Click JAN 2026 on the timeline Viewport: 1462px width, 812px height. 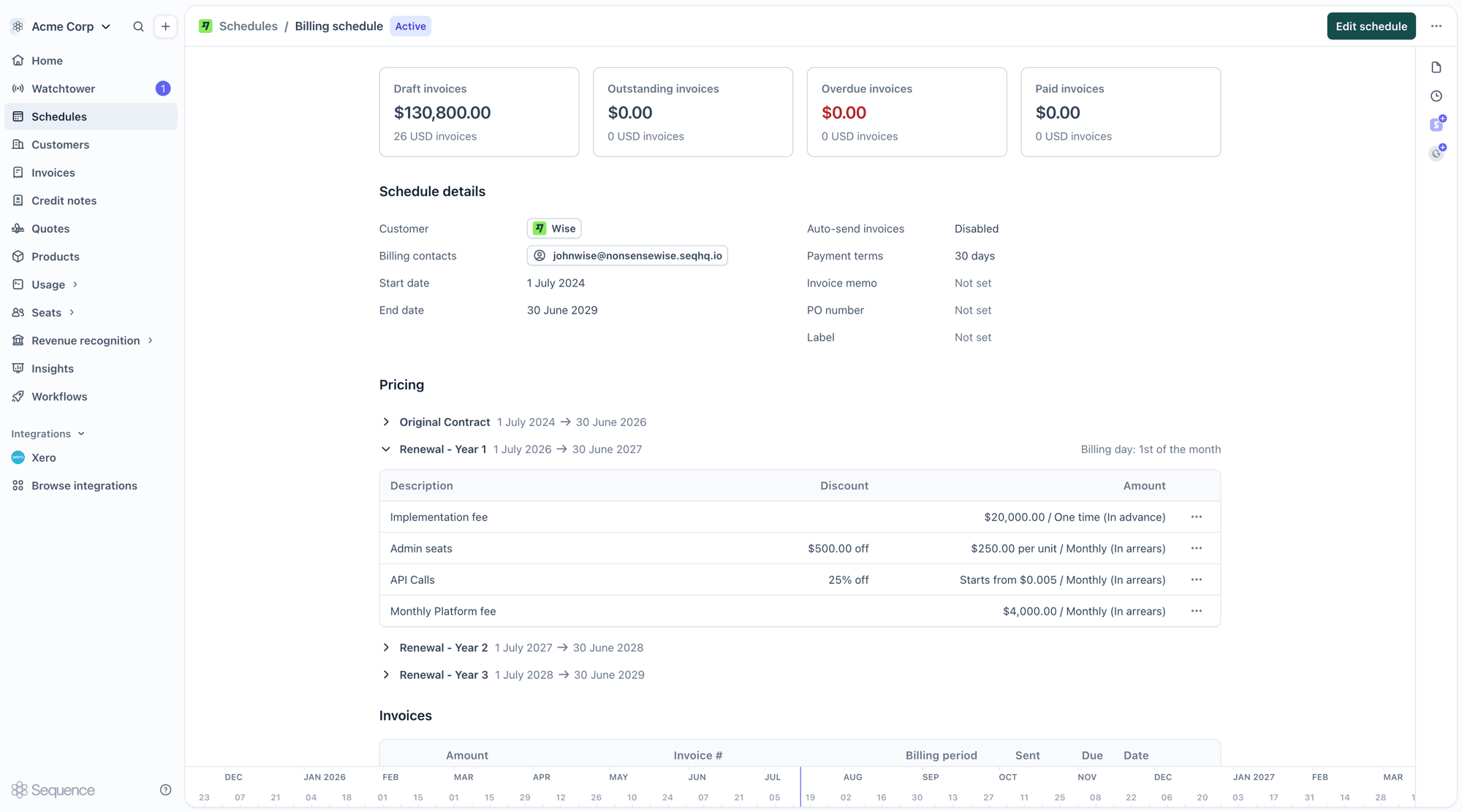point(325,778)
